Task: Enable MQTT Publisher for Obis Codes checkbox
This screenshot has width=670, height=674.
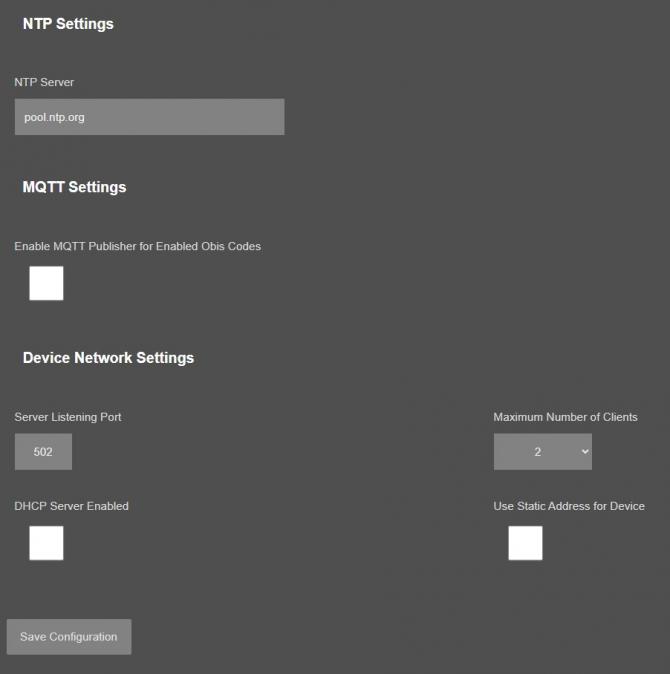Action: tap(46, 283)
